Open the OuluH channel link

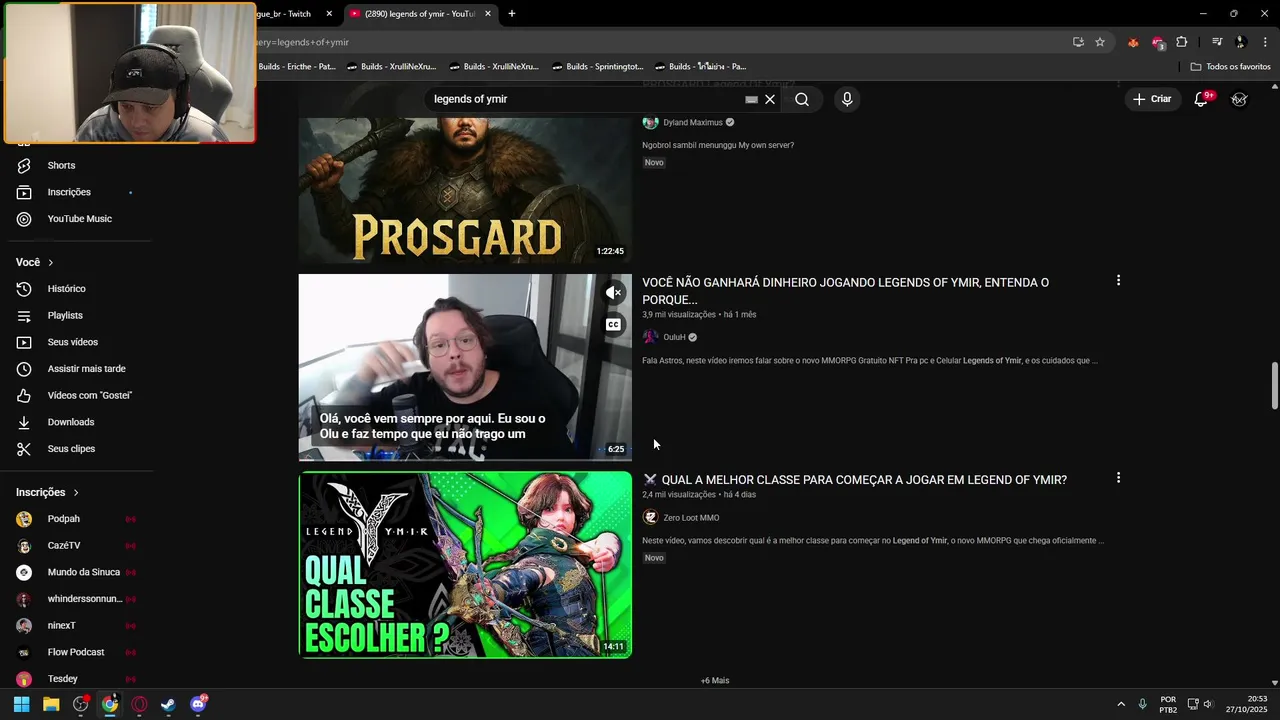pos(675,337)
